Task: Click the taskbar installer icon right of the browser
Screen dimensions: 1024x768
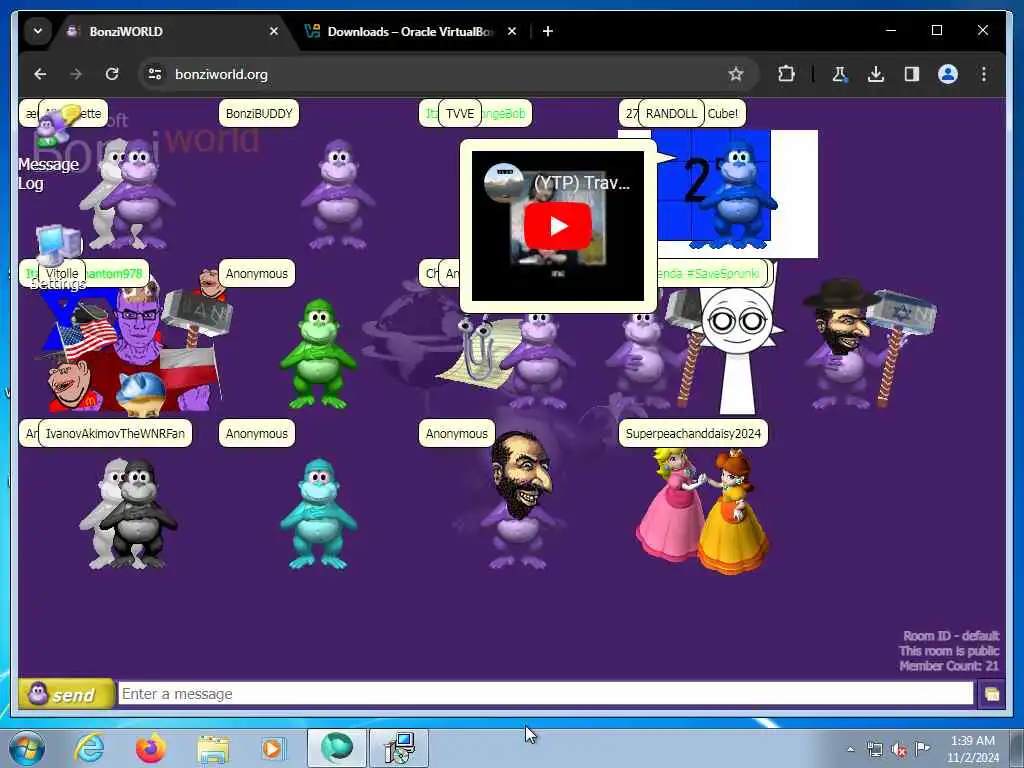Action: (x=399, y=748)
